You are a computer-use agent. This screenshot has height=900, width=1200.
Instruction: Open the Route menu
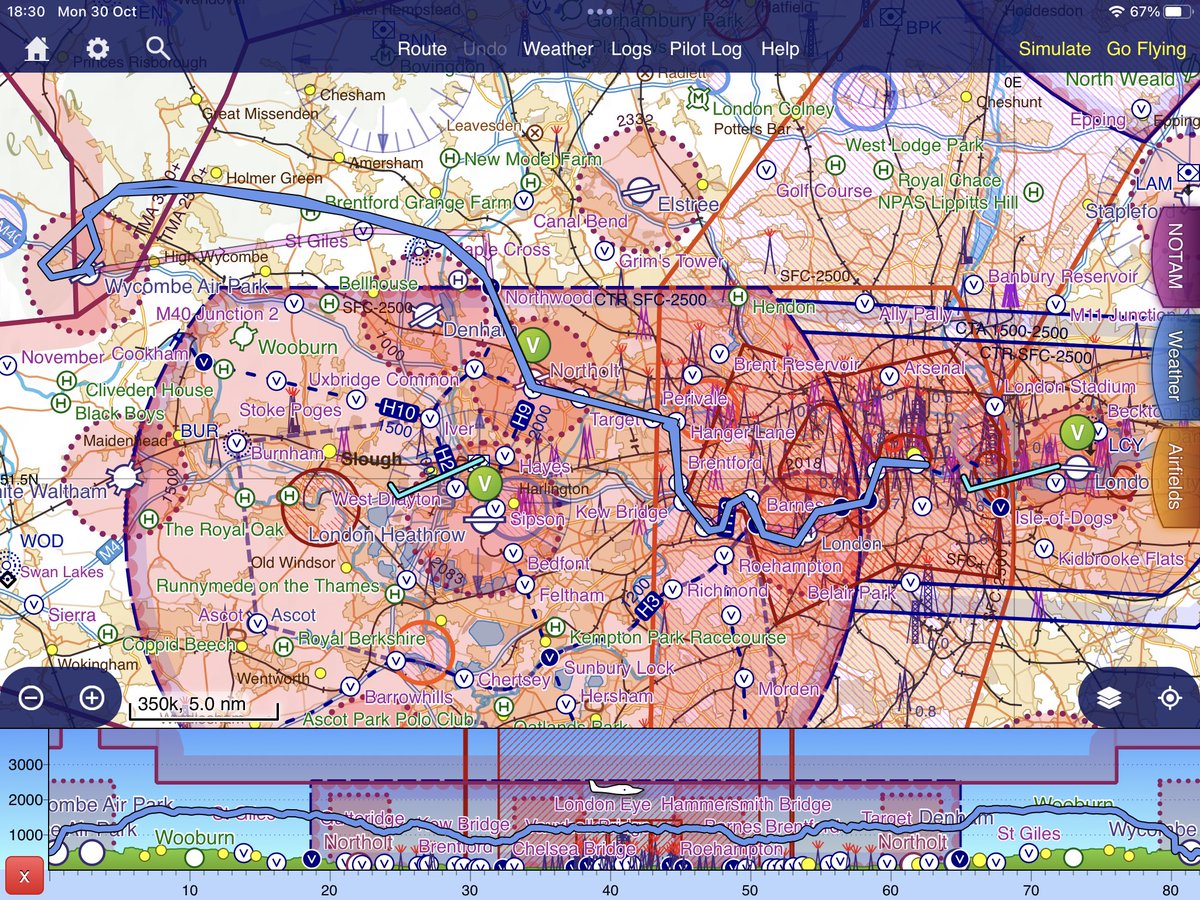click(422, 49)
